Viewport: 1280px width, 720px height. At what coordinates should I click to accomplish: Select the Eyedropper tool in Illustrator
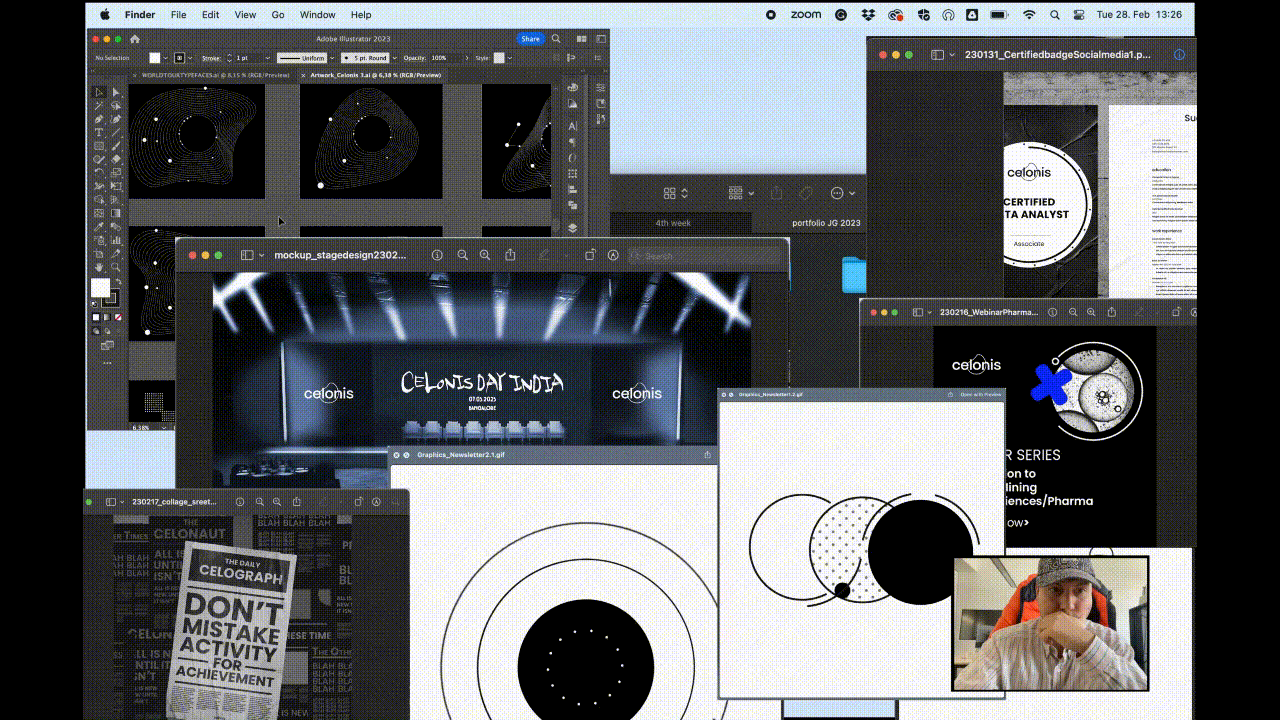coord(99,226)
